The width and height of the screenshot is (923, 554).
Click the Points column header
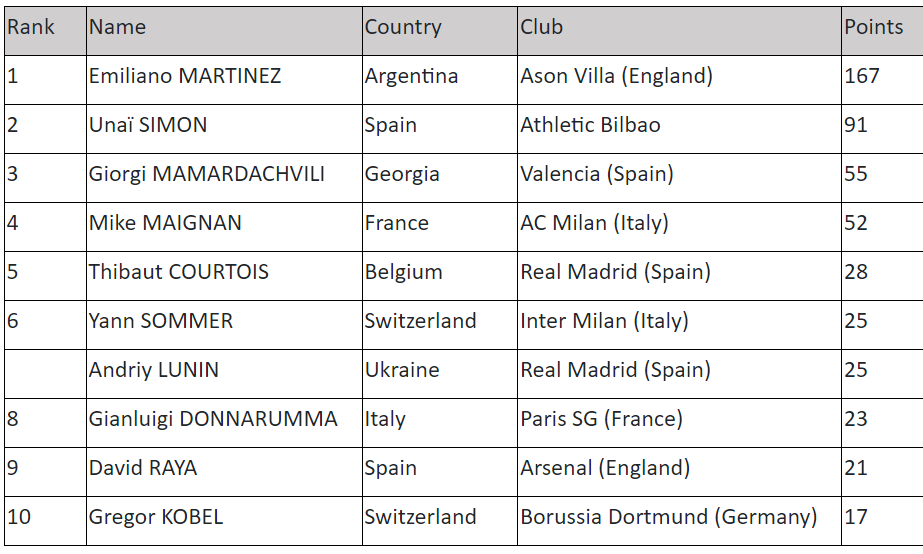coord(873,28)
